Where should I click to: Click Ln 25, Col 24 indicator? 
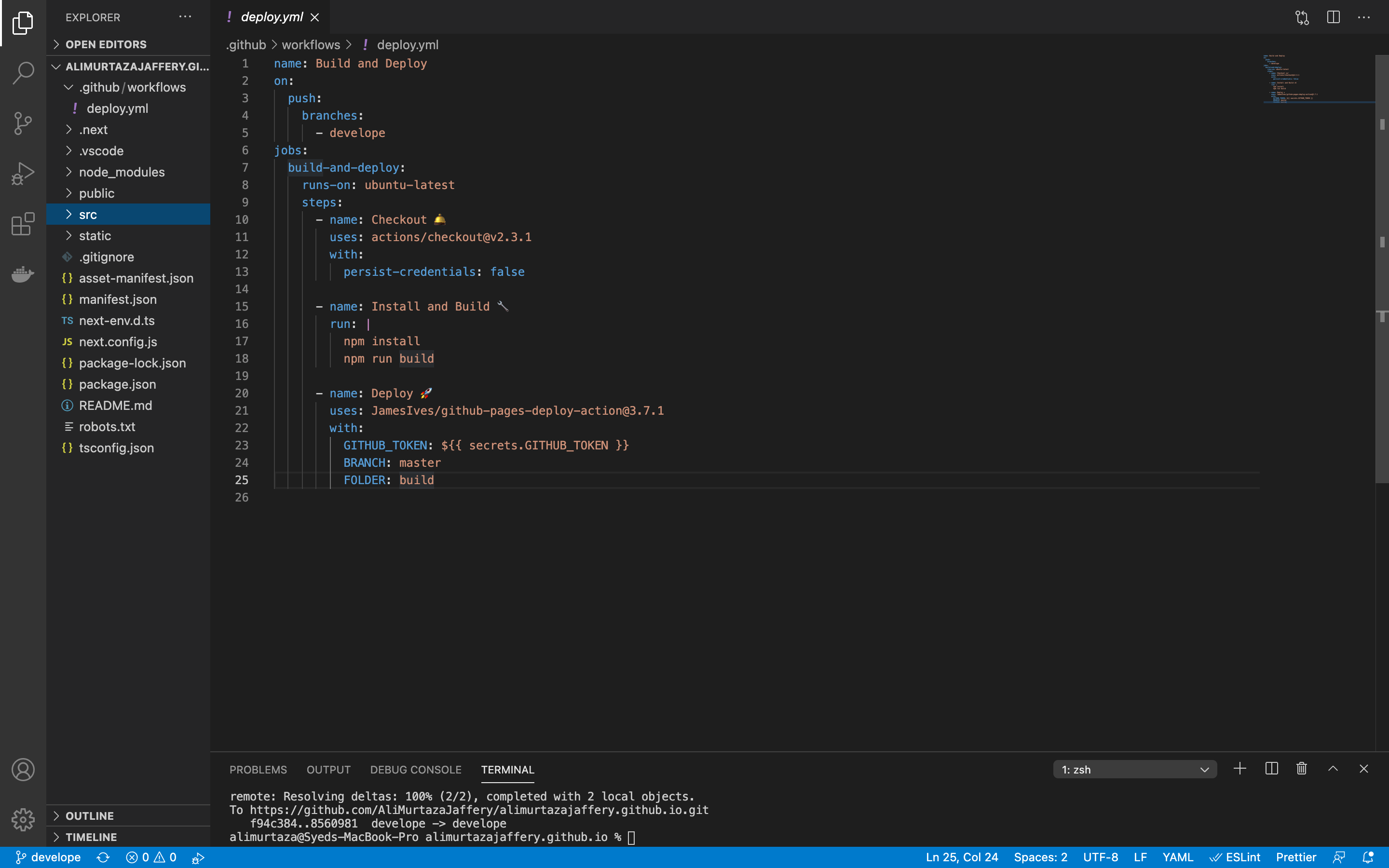[962, 857]
